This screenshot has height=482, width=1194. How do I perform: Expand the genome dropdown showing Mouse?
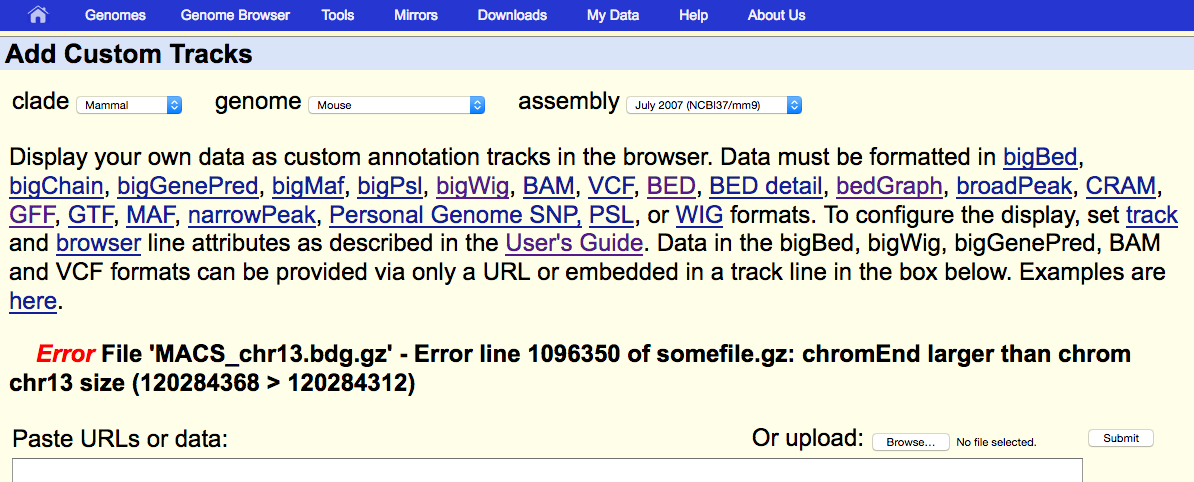[397, 105]
